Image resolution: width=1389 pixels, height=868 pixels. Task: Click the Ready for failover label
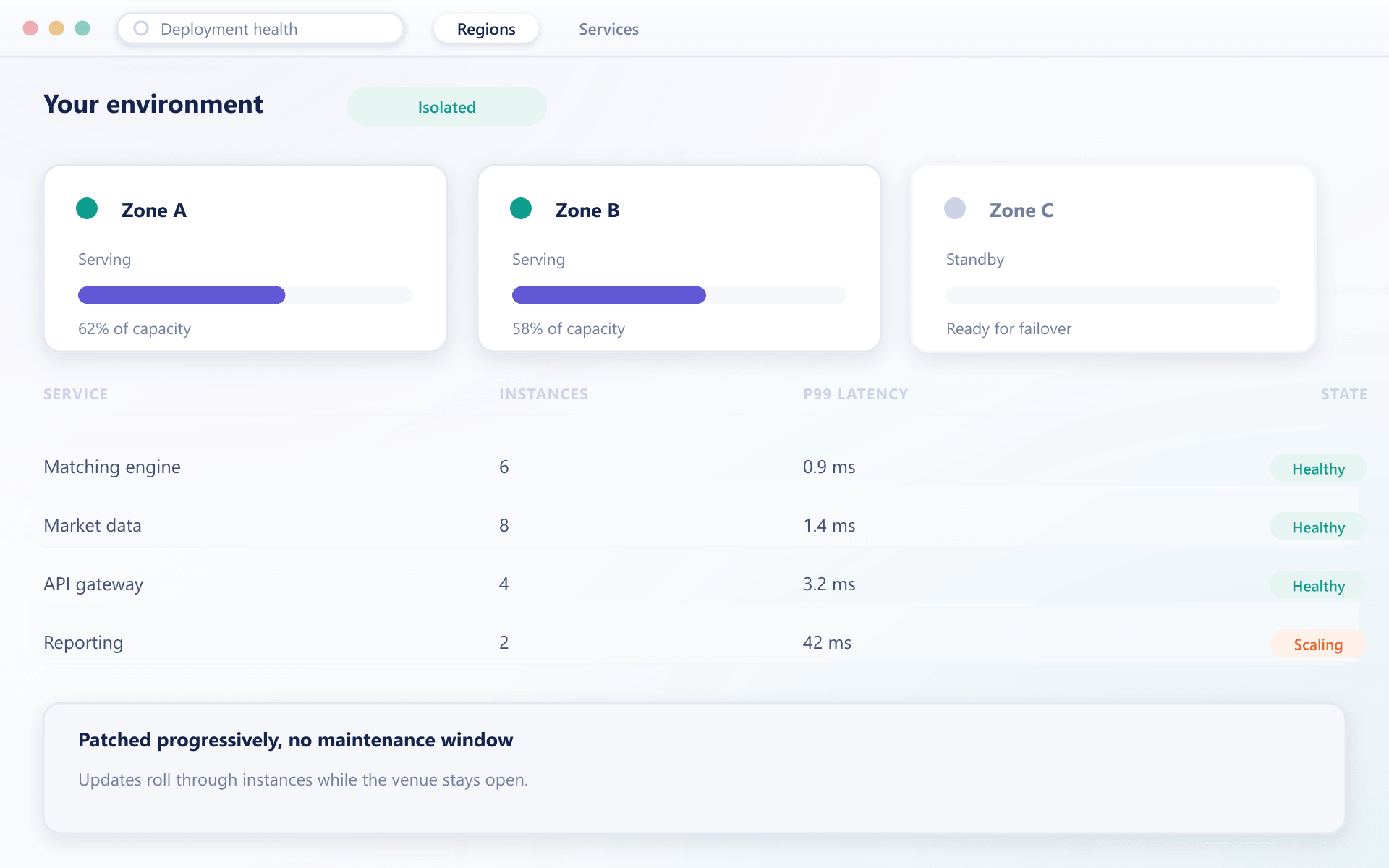pyautogui.click(x=1009, y=329)
